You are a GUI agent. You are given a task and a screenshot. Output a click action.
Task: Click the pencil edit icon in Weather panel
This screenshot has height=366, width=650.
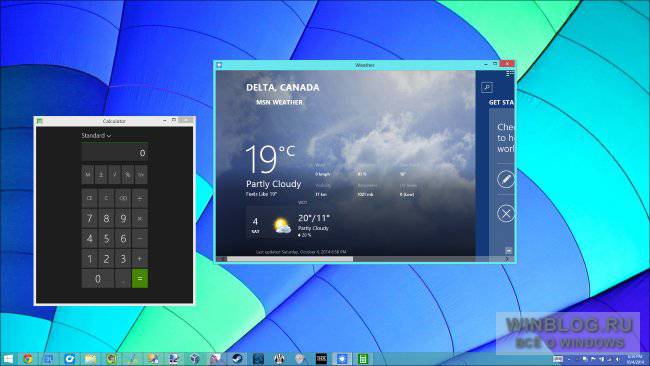pos(505,179)
